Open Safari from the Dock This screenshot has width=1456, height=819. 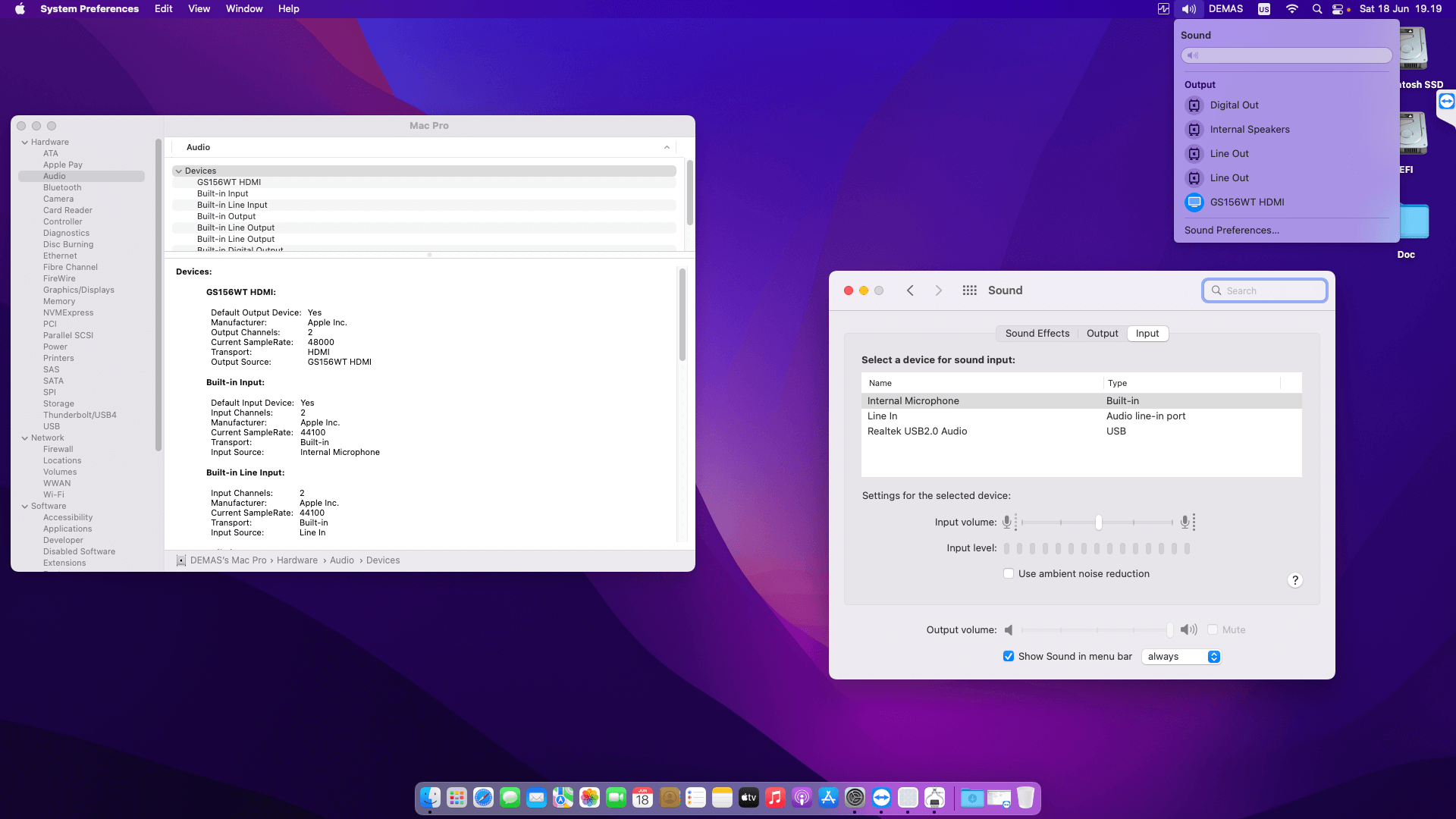(483, 798)
